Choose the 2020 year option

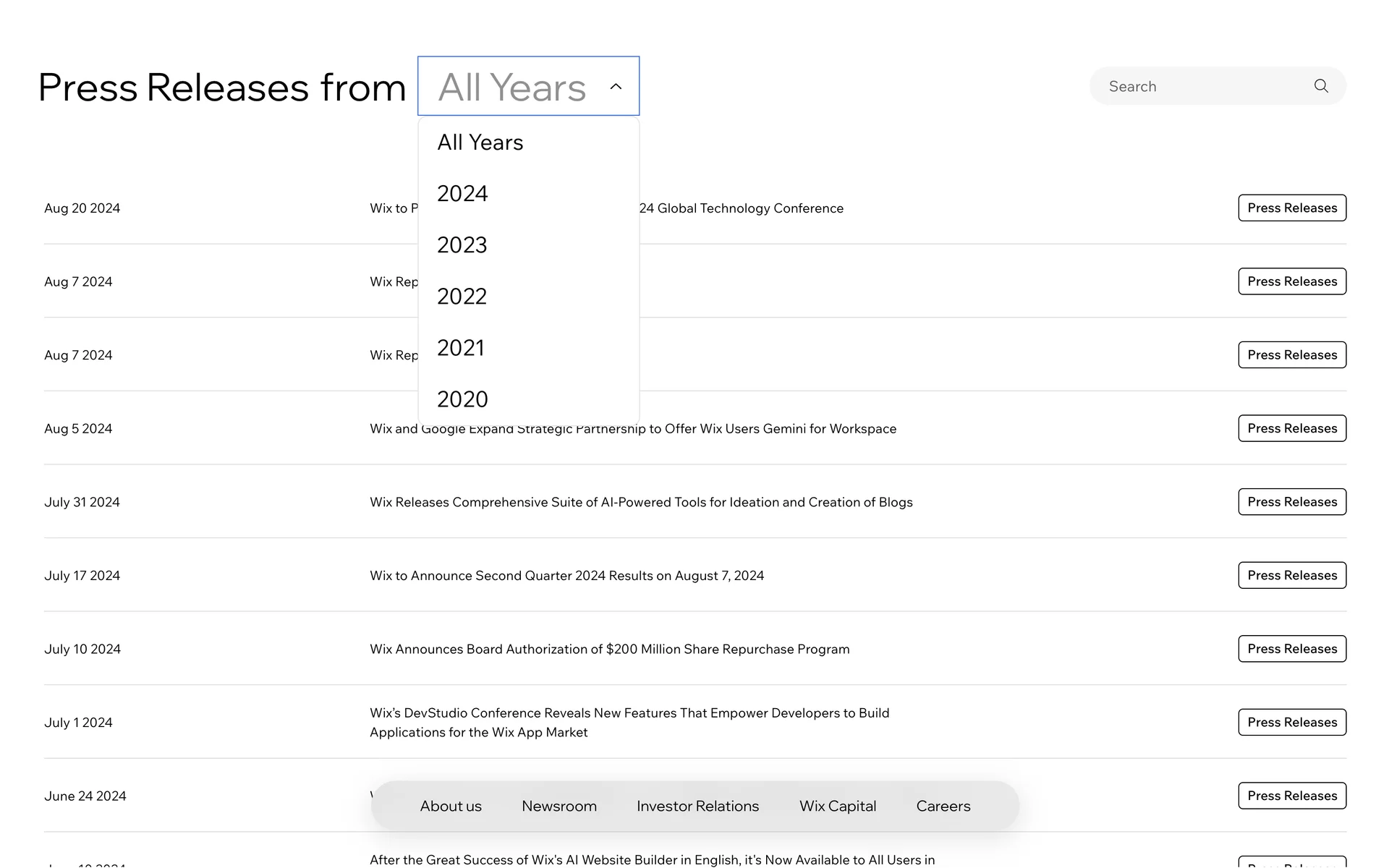463,399
